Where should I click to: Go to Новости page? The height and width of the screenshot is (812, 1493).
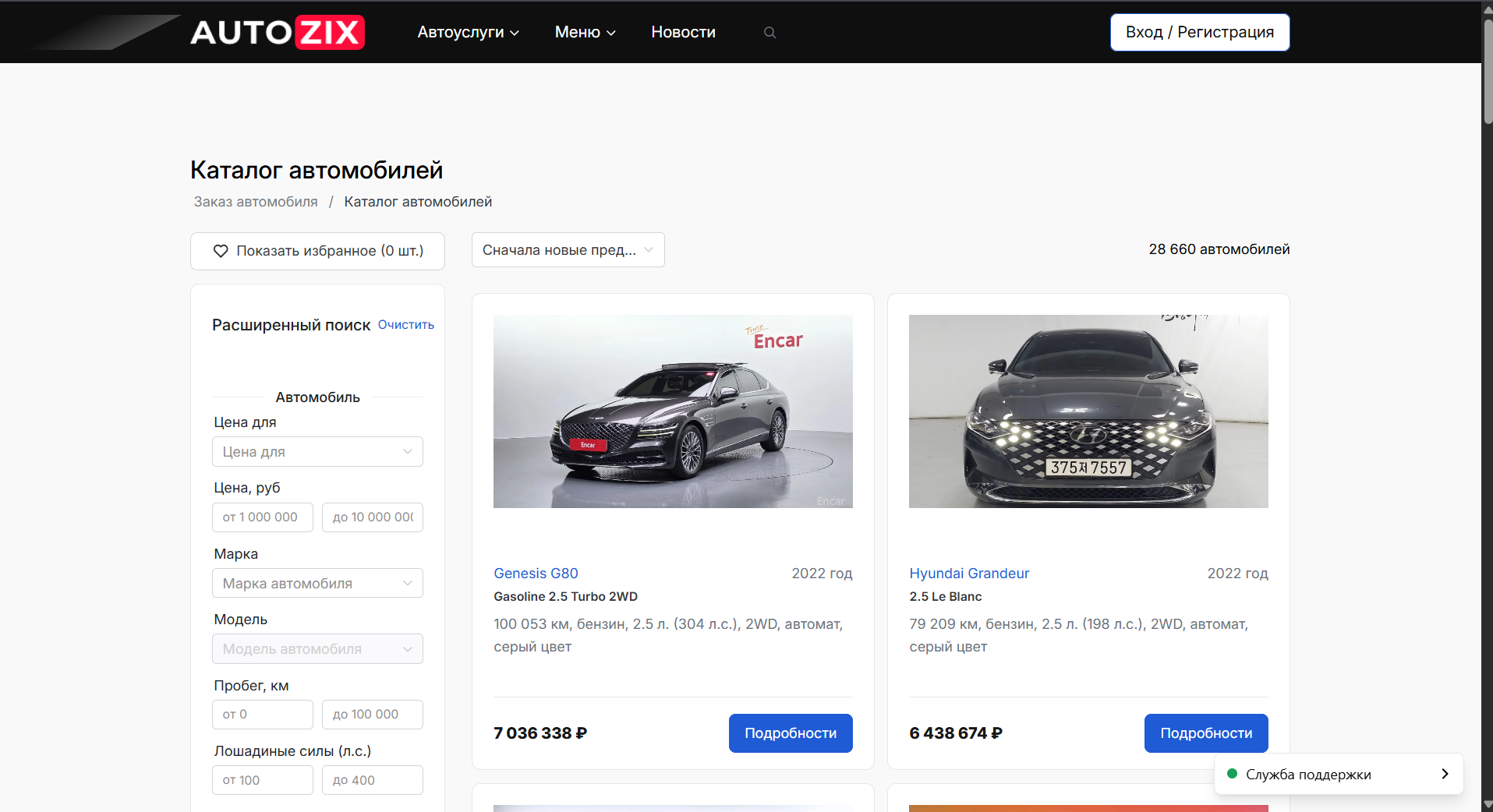click(683, 32)
